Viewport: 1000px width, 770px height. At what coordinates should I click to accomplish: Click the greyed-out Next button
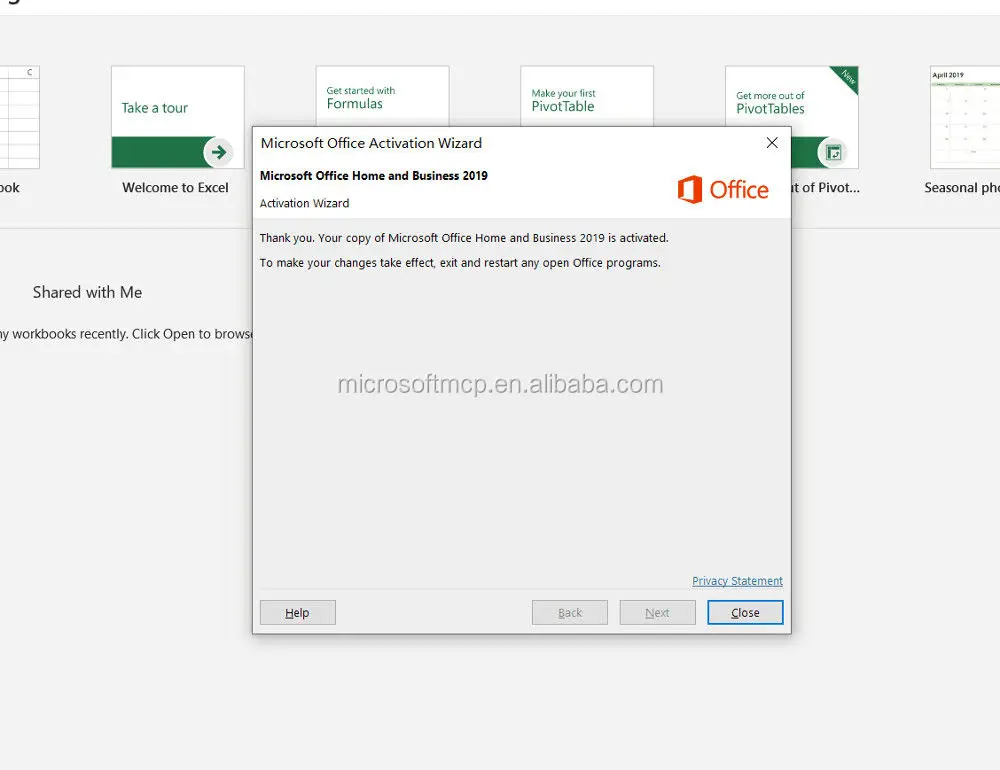coord(657,612)
